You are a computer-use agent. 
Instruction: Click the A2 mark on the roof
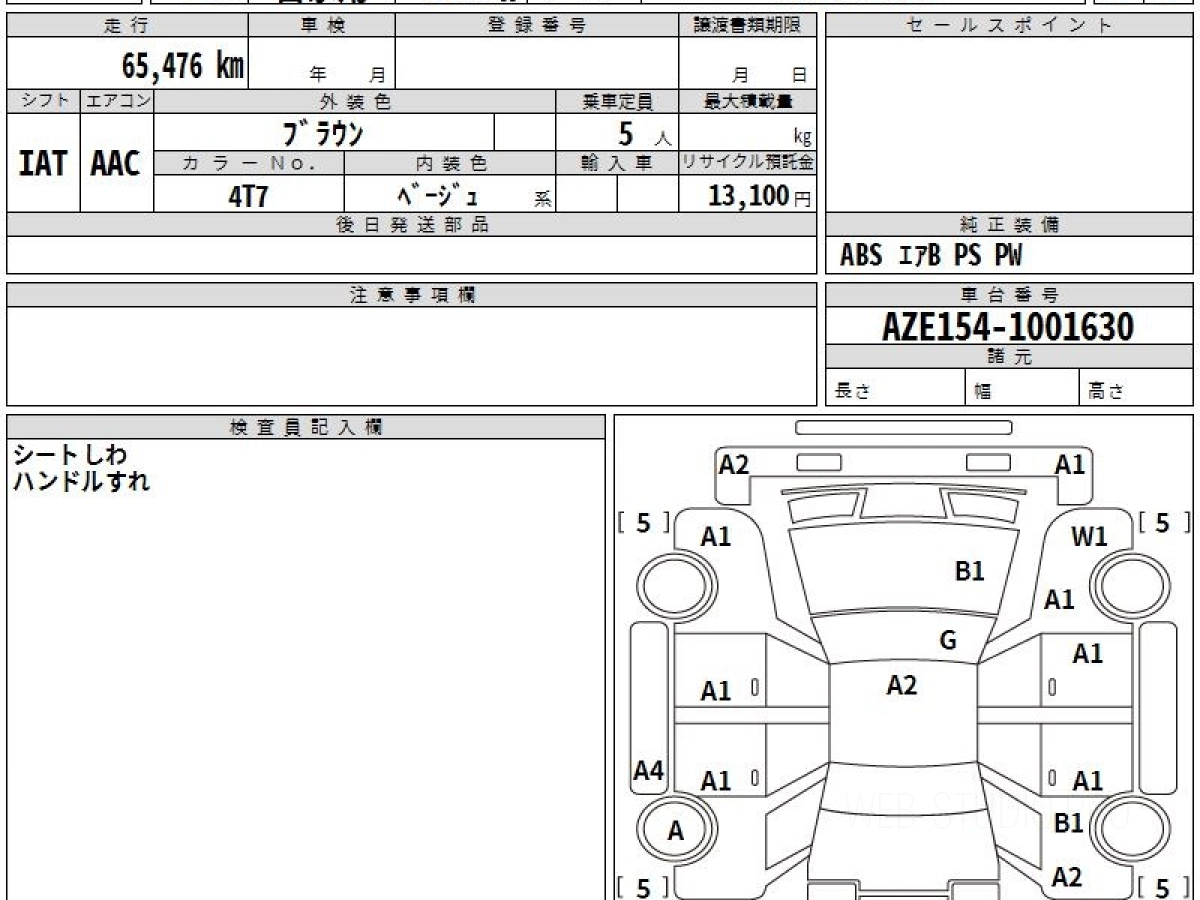[x=902, y=685]
